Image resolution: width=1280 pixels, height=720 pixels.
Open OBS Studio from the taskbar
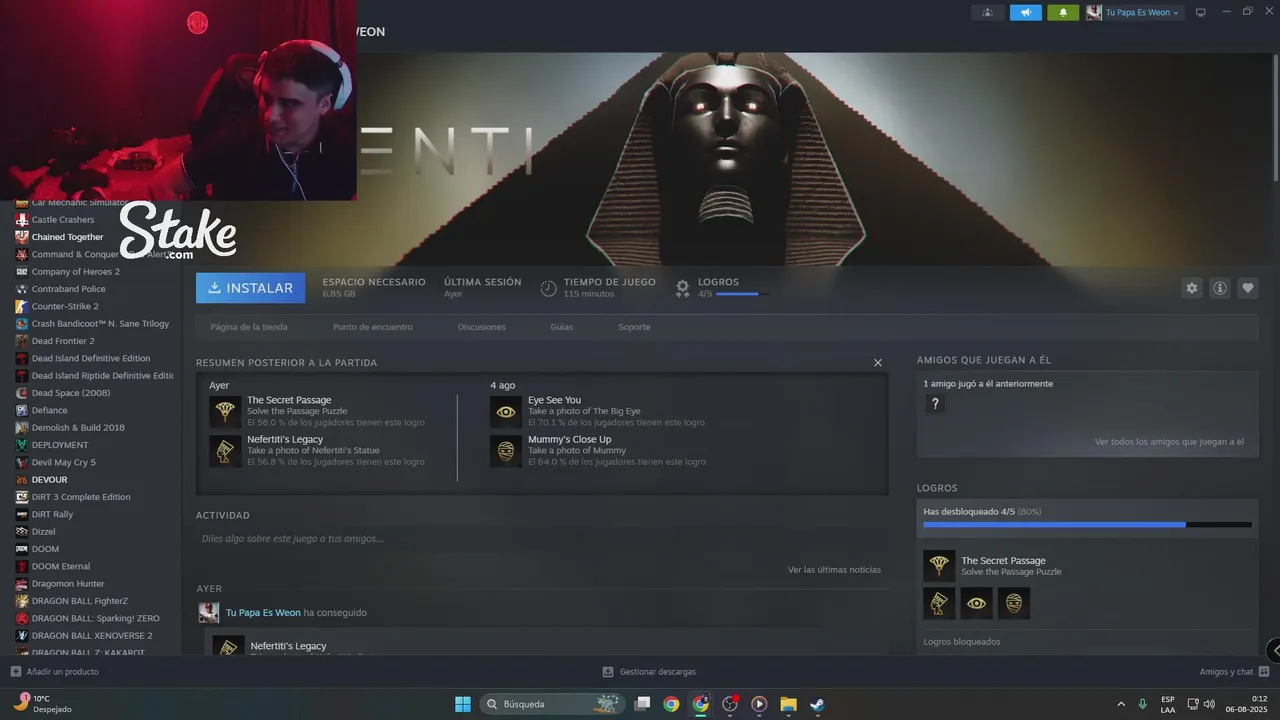tap(730, 704)
